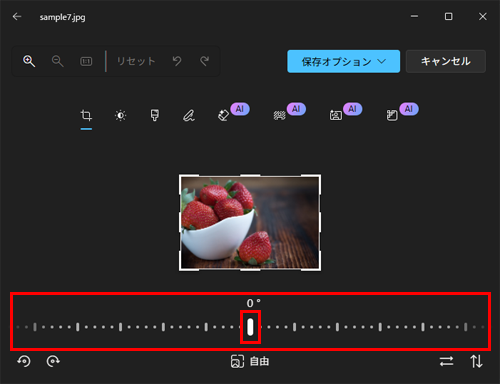This screenshot has width=500, height=384.
Task: Click the rotation slider white handle
Action: pos(250,327)
